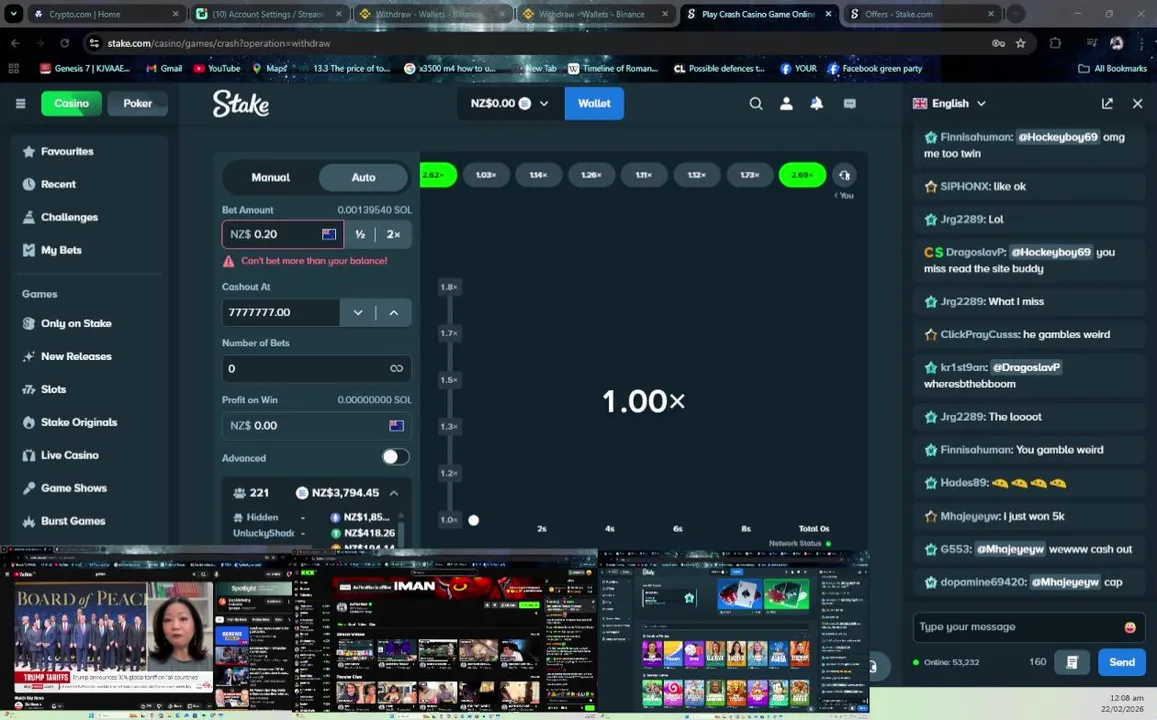The image size is (1157, 720).
Task: Click the My Bets sidebar icon
Action: tap(29, 250)
